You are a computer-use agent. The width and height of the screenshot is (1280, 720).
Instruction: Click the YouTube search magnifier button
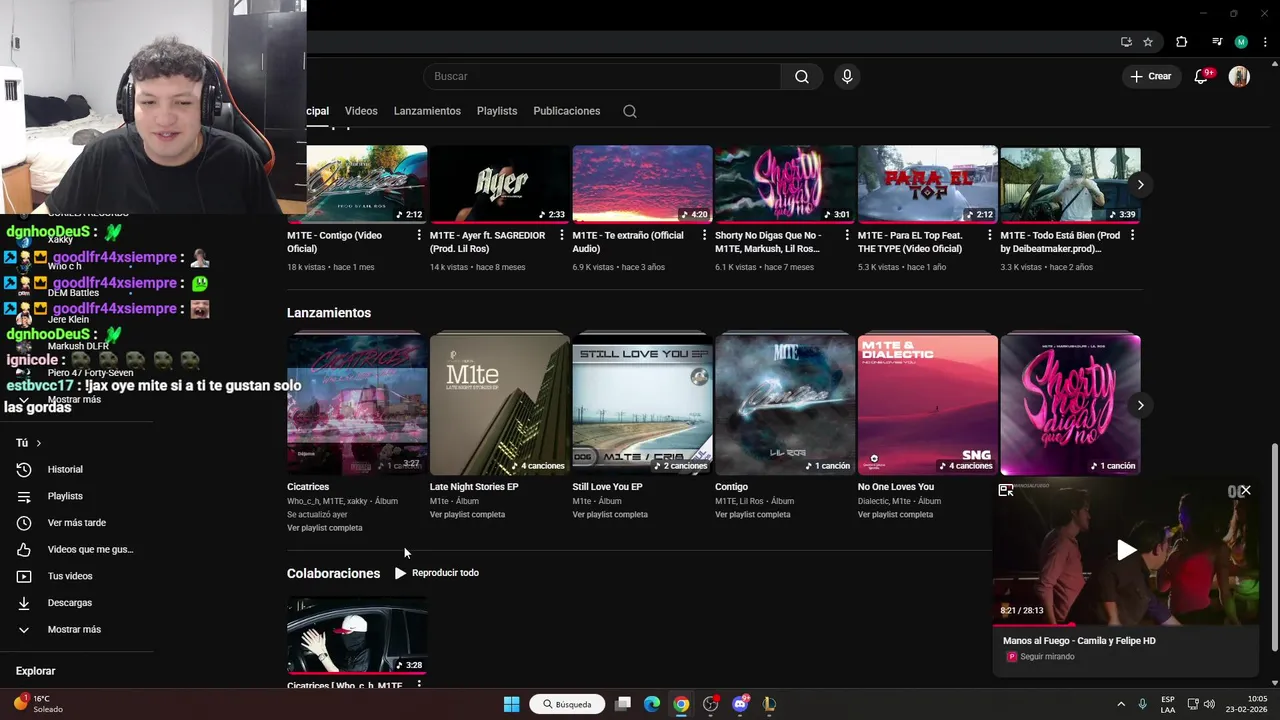[802, 77]
